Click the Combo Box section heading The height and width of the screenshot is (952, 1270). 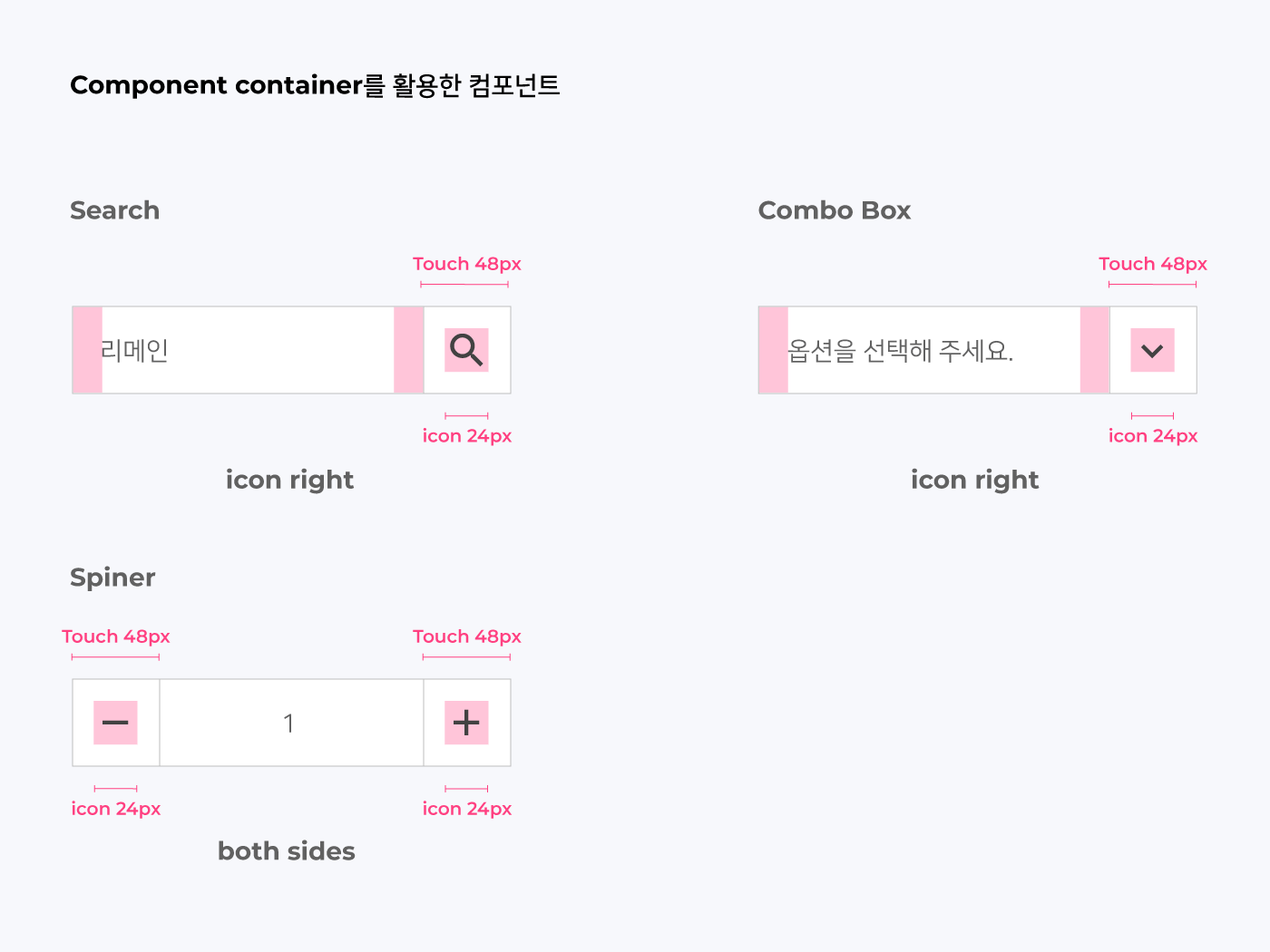tap(835, 210)
